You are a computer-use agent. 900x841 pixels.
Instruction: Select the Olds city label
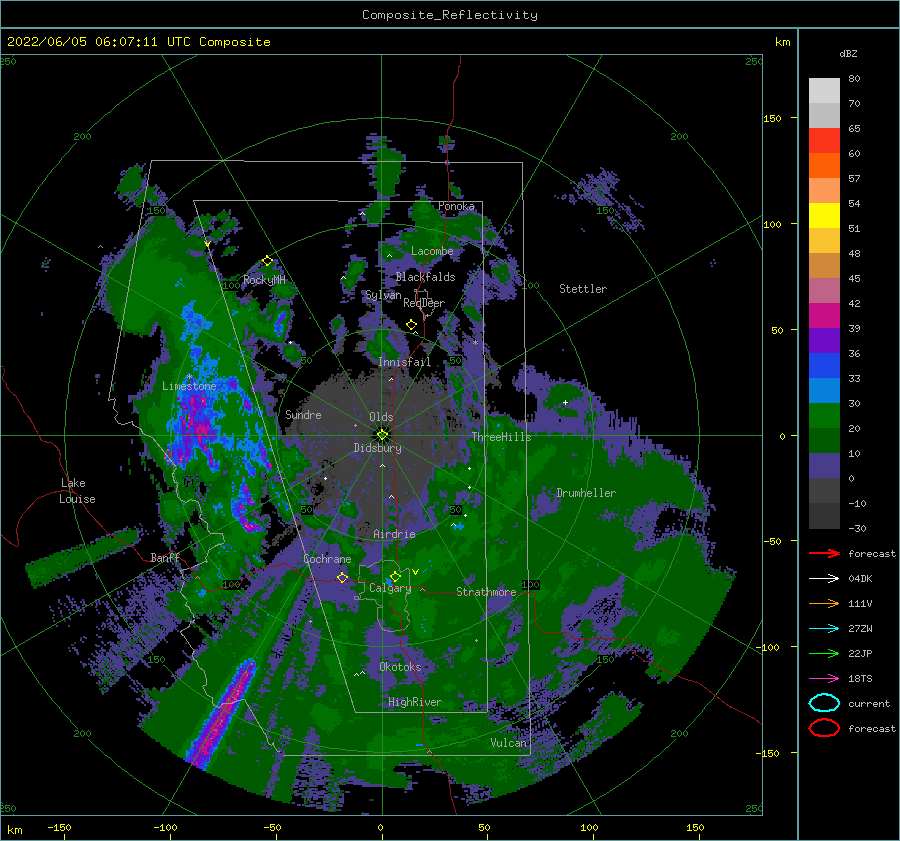381,417
